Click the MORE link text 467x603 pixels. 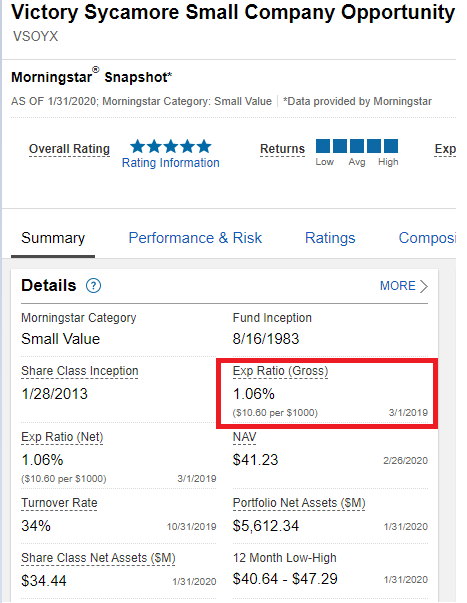398,286
